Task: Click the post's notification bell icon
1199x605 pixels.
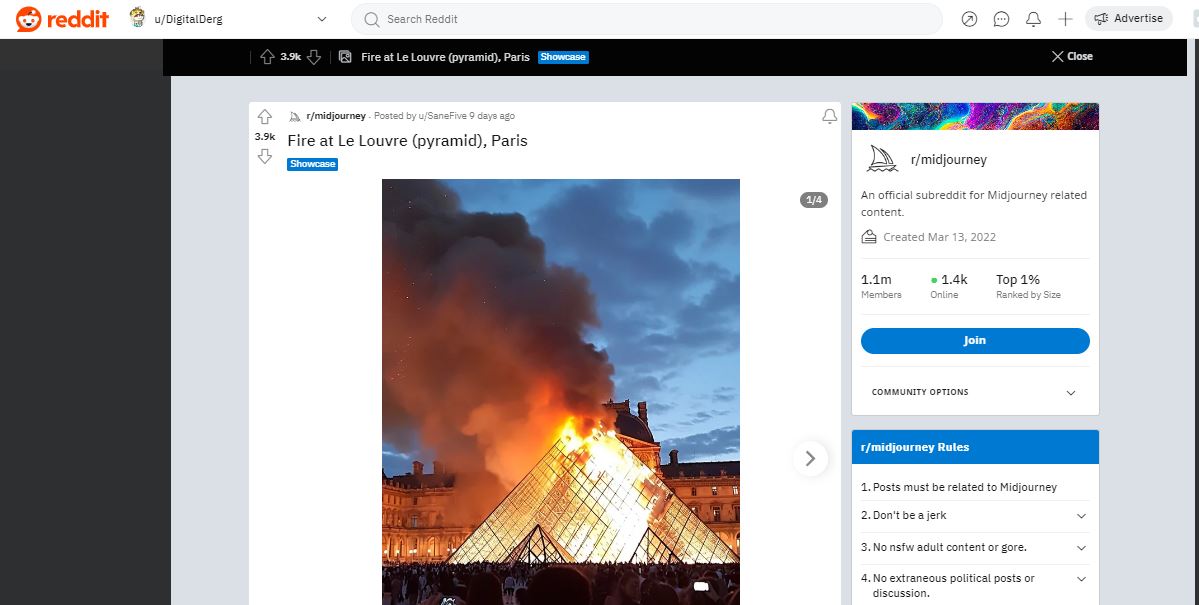Action: pos(829,117)
